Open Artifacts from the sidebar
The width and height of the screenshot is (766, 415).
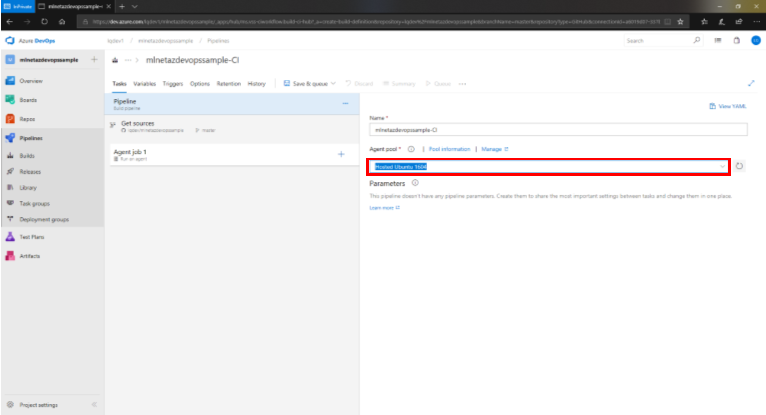pos(30,255)
